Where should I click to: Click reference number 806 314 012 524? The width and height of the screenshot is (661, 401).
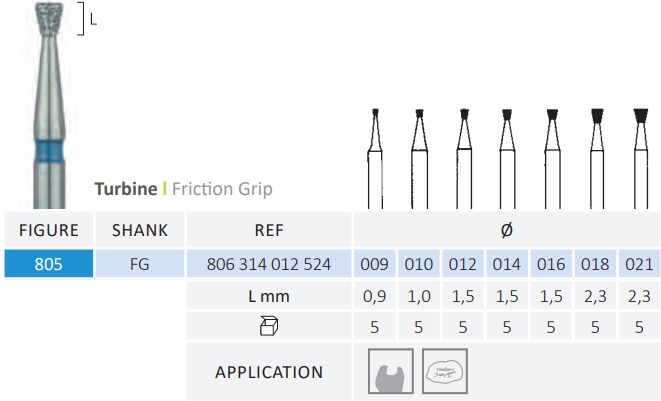[269, 264]
